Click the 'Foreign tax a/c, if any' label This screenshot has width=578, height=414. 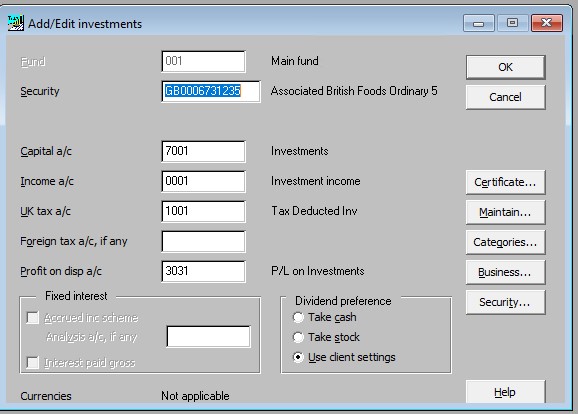[74, 241]
